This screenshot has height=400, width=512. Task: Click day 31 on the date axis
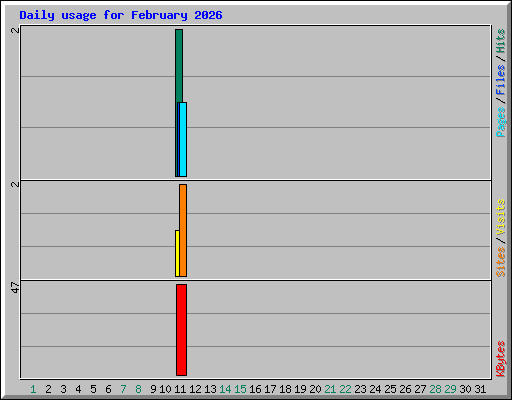pyautogui.click(x=480, y=389)
